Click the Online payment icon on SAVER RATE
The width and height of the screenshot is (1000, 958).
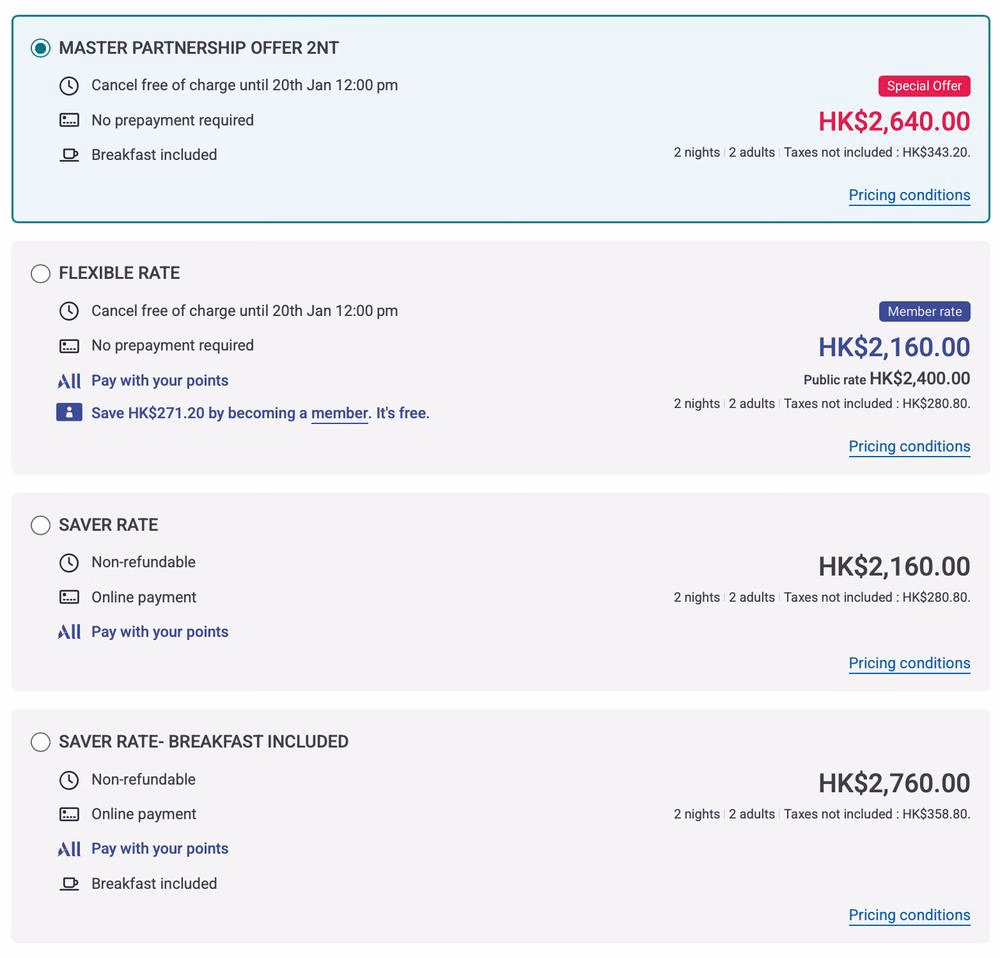(69, 597)
